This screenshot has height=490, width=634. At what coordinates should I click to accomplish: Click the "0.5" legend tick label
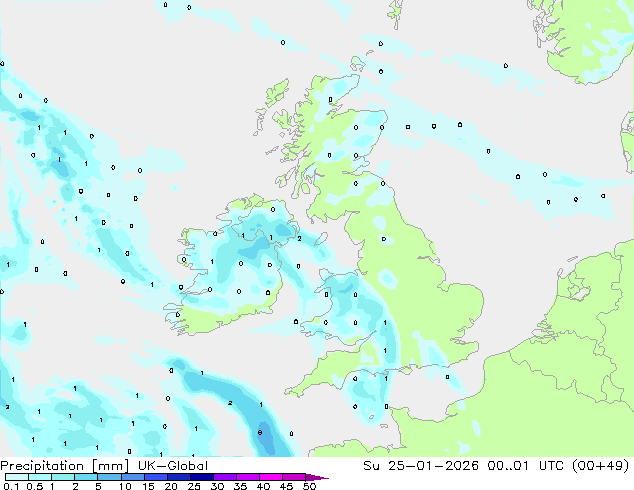[x=34, y=486]
